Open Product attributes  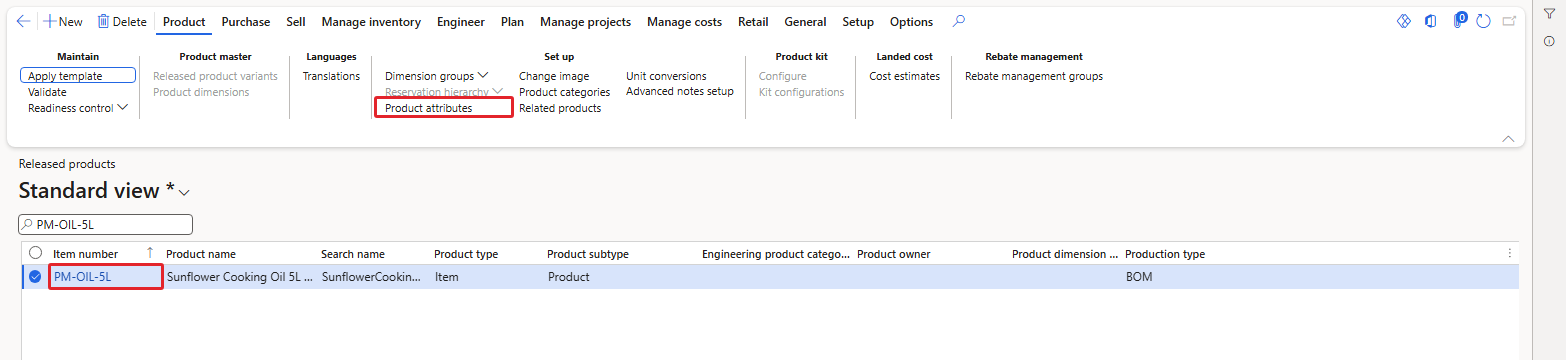pyautogui.click(x=429, y=108)
